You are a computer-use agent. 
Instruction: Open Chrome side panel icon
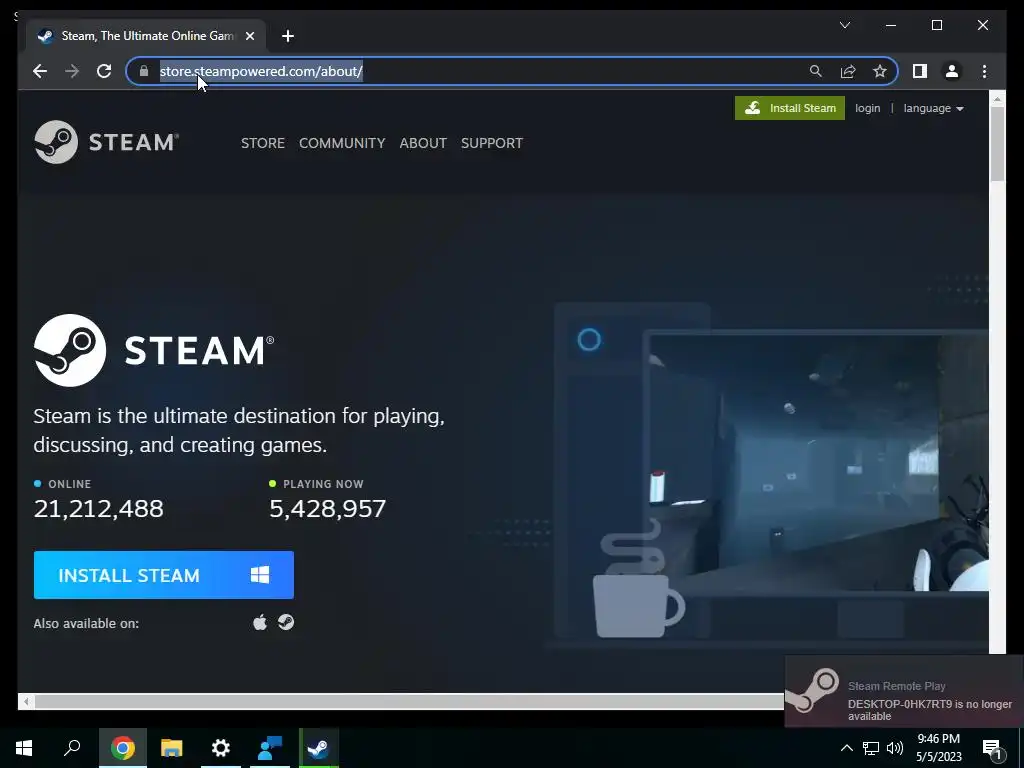tap(920, 71)
